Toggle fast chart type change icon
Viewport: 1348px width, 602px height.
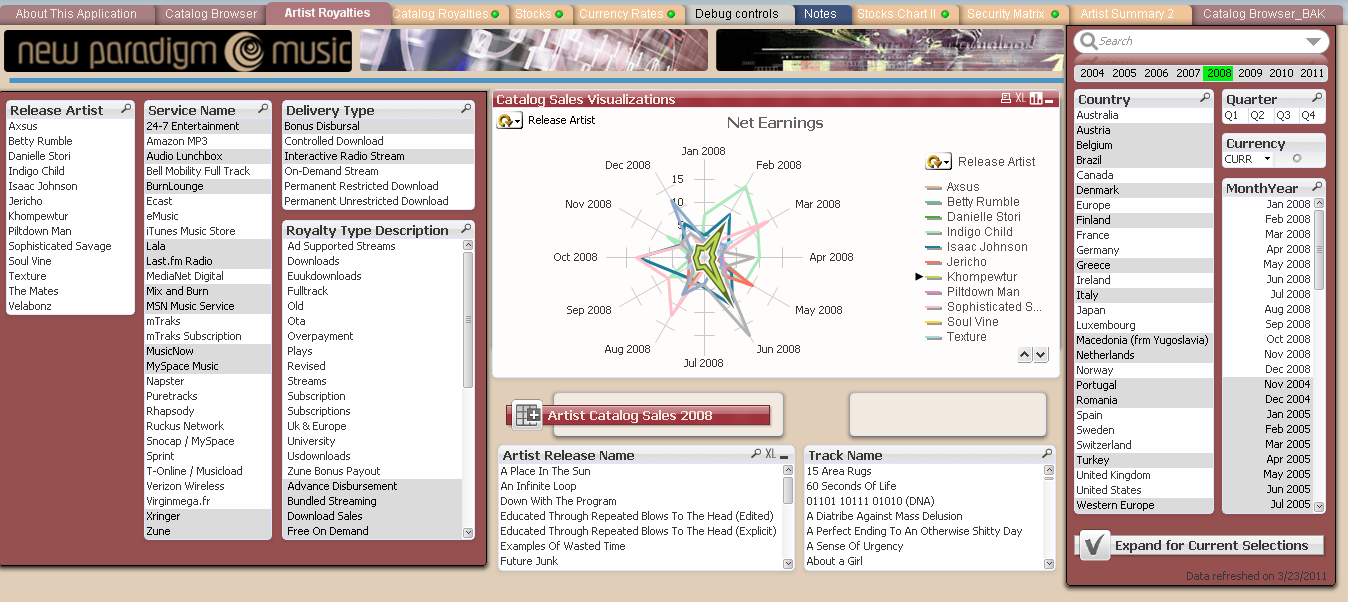(x=1036, y=99)
